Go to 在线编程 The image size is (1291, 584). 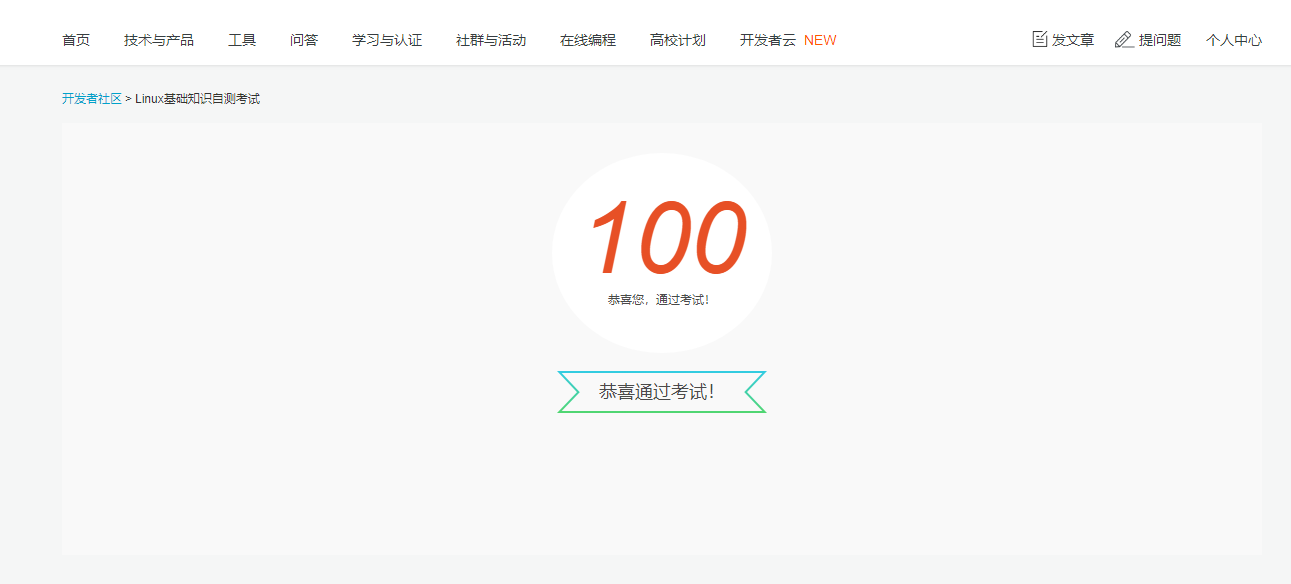[x=588, y=40]
